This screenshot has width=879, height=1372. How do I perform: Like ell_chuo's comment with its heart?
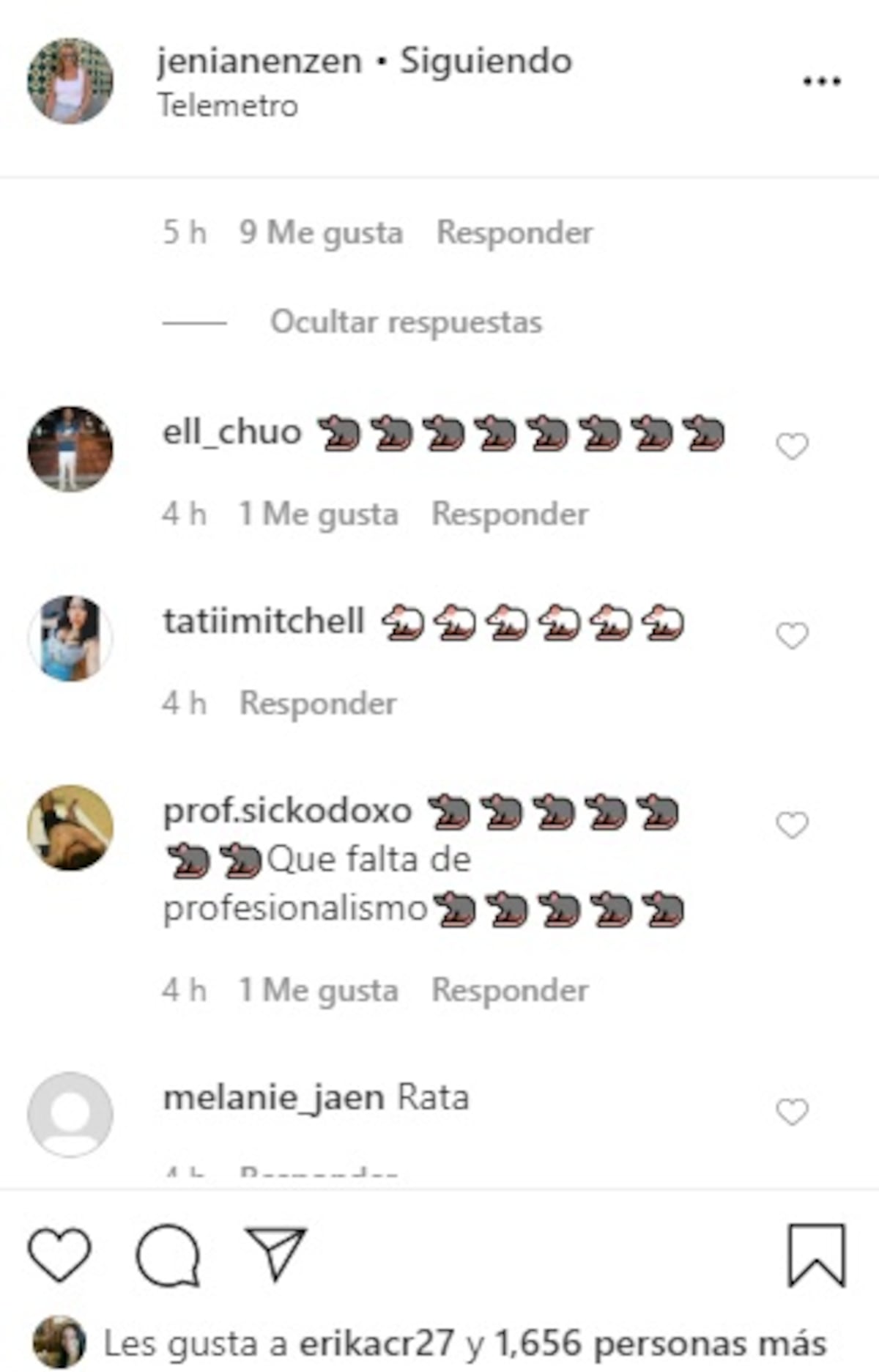point(792,446)
